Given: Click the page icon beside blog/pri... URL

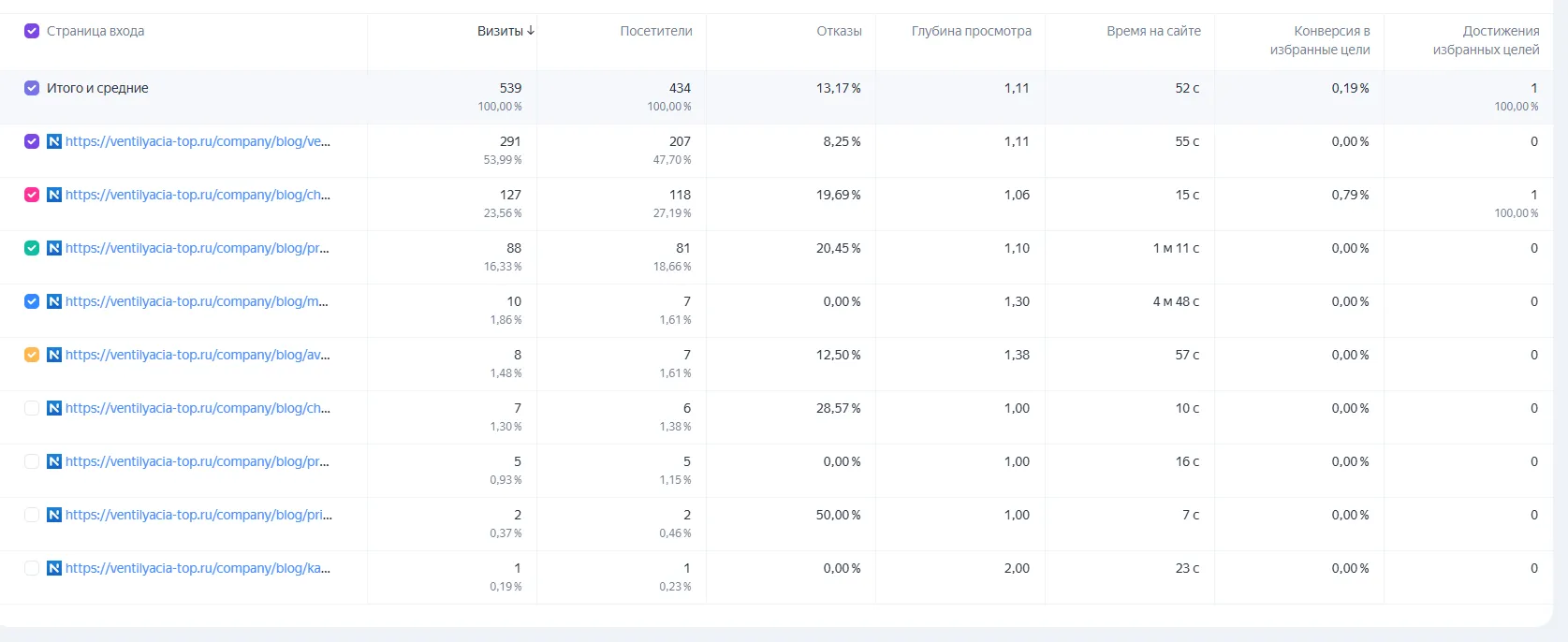Looking at the screenshot, I should tap(54, 515).
